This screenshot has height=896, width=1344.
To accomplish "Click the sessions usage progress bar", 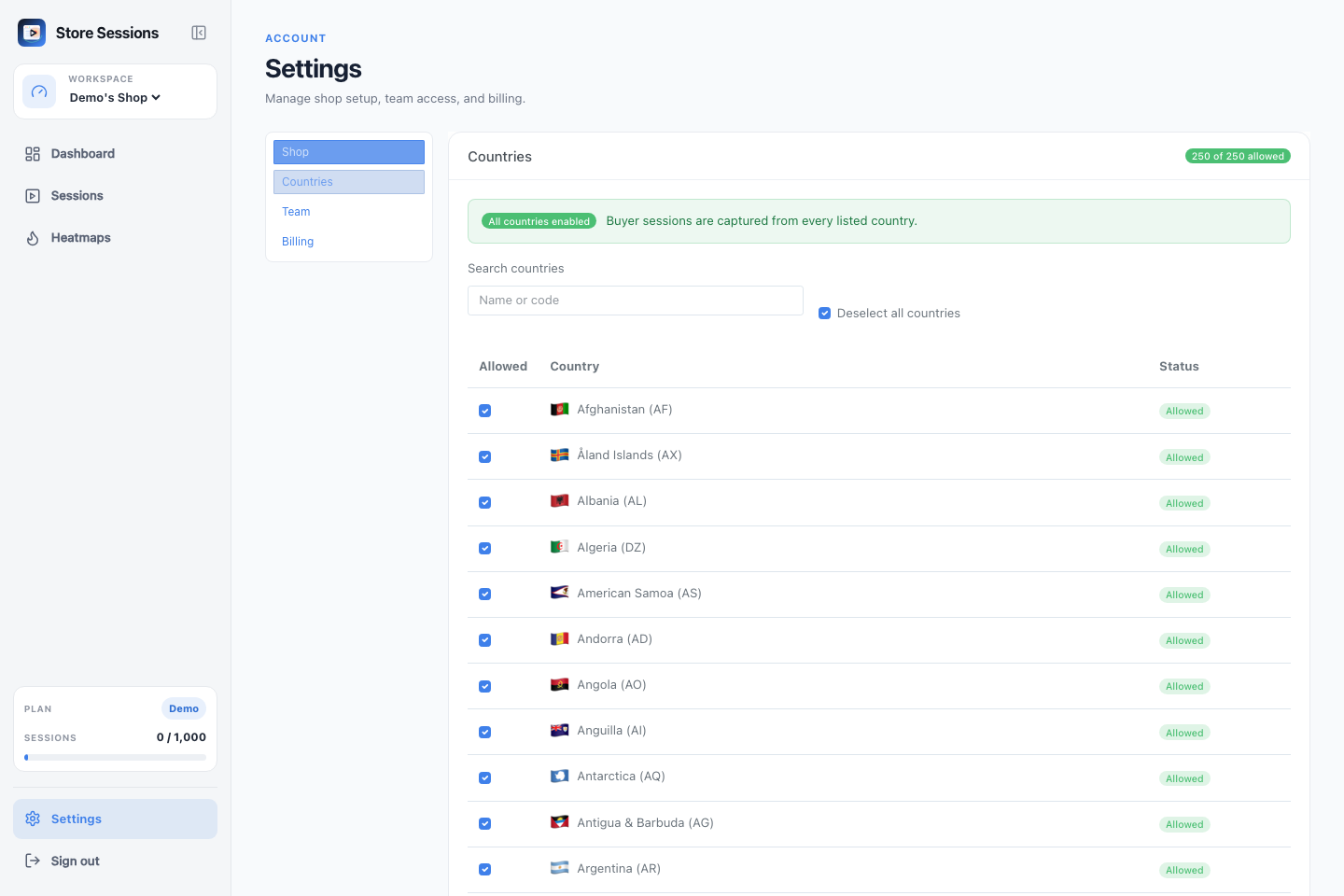I will click(x=115, y=758).
